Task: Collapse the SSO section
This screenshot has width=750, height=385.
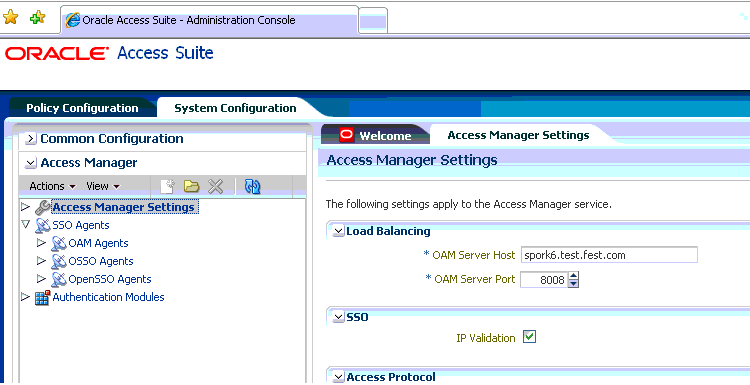Action: pos(339,317)
